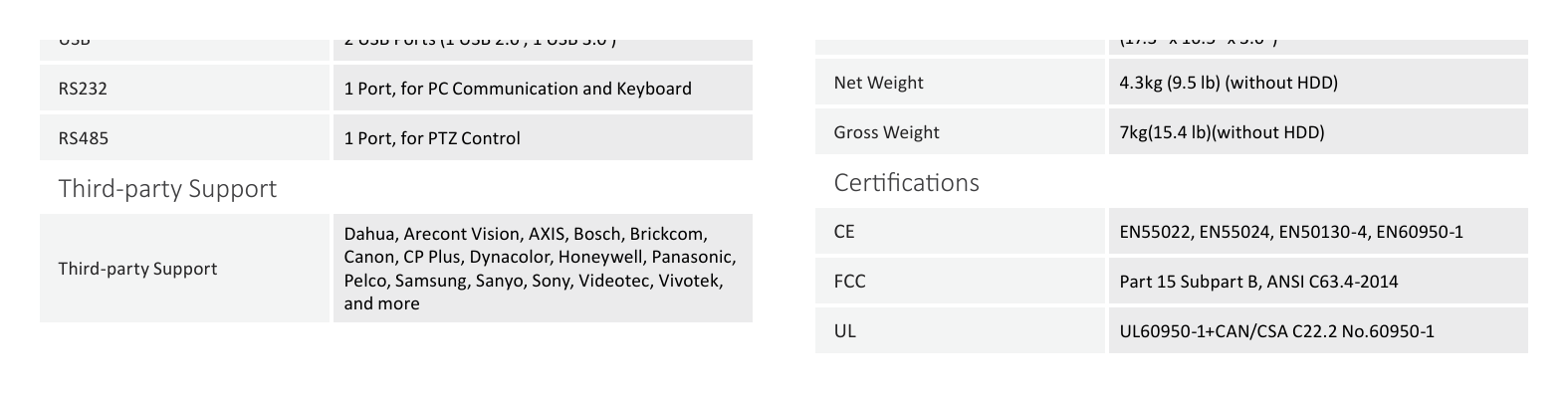Click the RS232 label cell

[184, 89]
